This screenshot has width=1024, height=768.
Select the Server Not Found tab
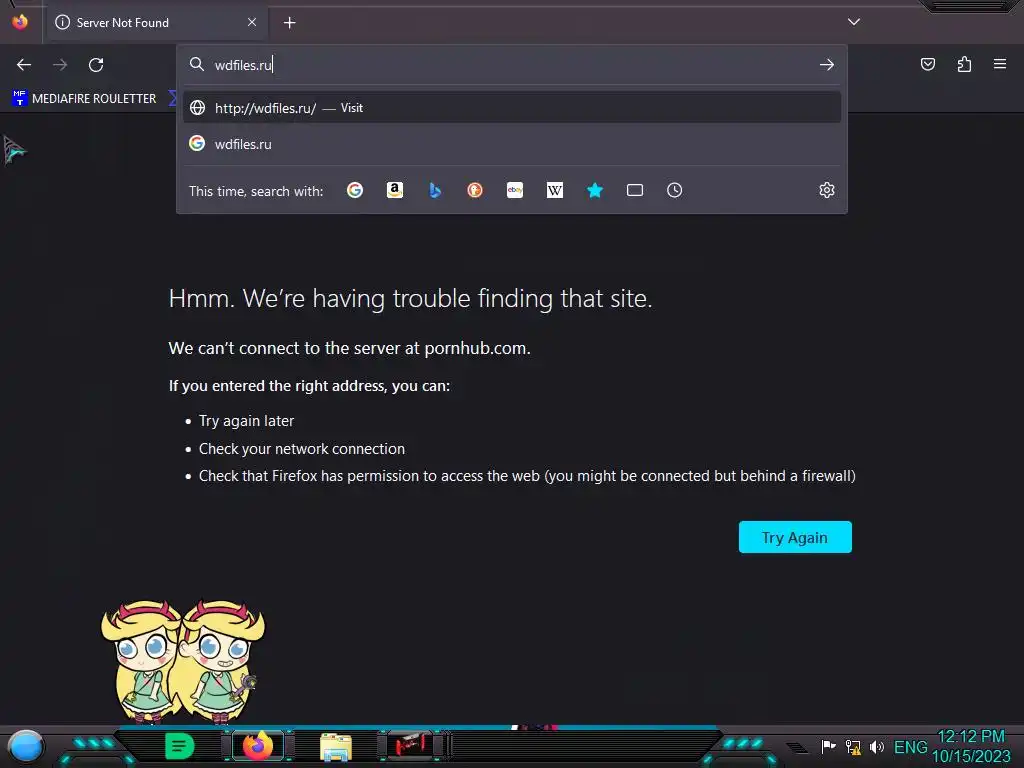[157, 23]
